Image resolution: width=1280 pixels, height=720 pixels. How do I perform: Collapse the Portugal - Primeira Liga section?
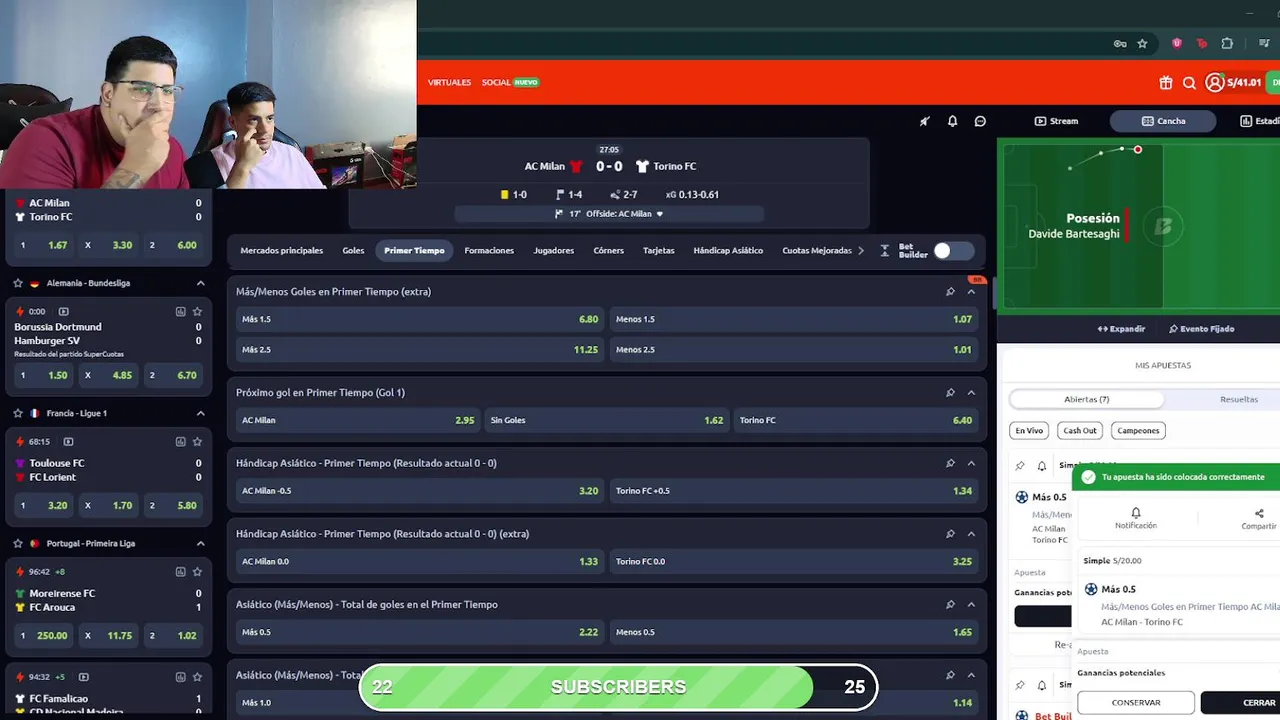click(200, 543)
